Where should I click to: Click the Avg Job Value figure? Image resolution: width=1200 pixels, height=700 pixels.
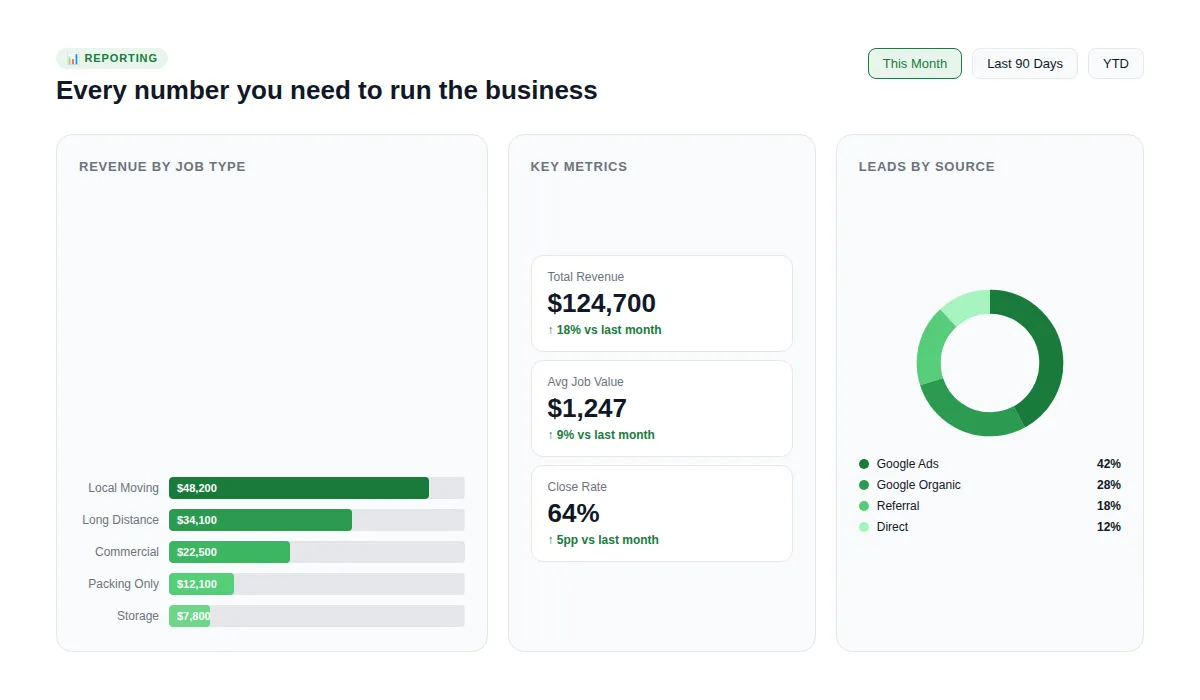click(x=587, y=408)
